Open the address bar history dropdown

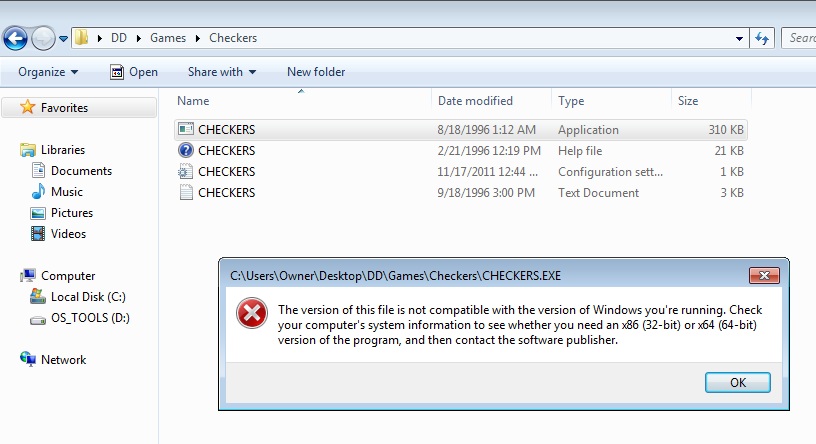pos(739,39)
